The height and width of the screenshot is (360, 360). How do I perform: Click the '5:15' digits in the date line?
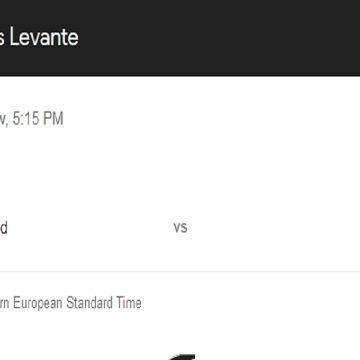[27, 119]
